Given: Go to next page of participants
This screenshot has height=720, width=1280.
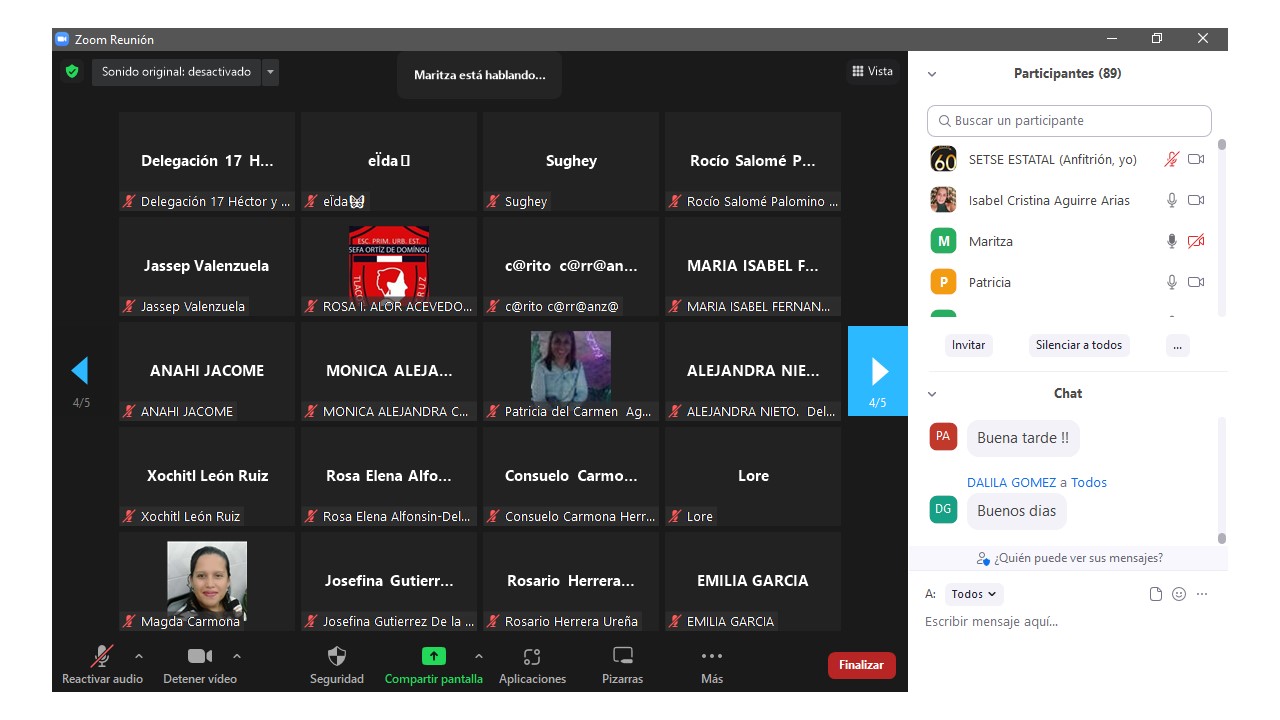Looking at the screenshot, I should click(878, 371).
